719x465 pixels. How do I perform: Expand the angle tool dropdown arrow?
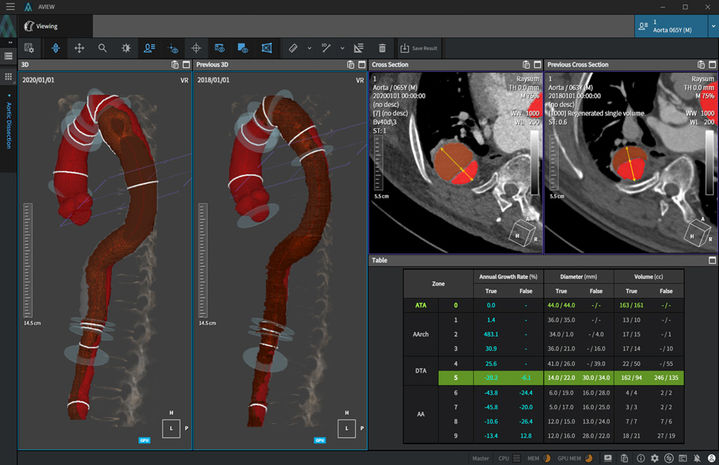(x=342, y=48)
